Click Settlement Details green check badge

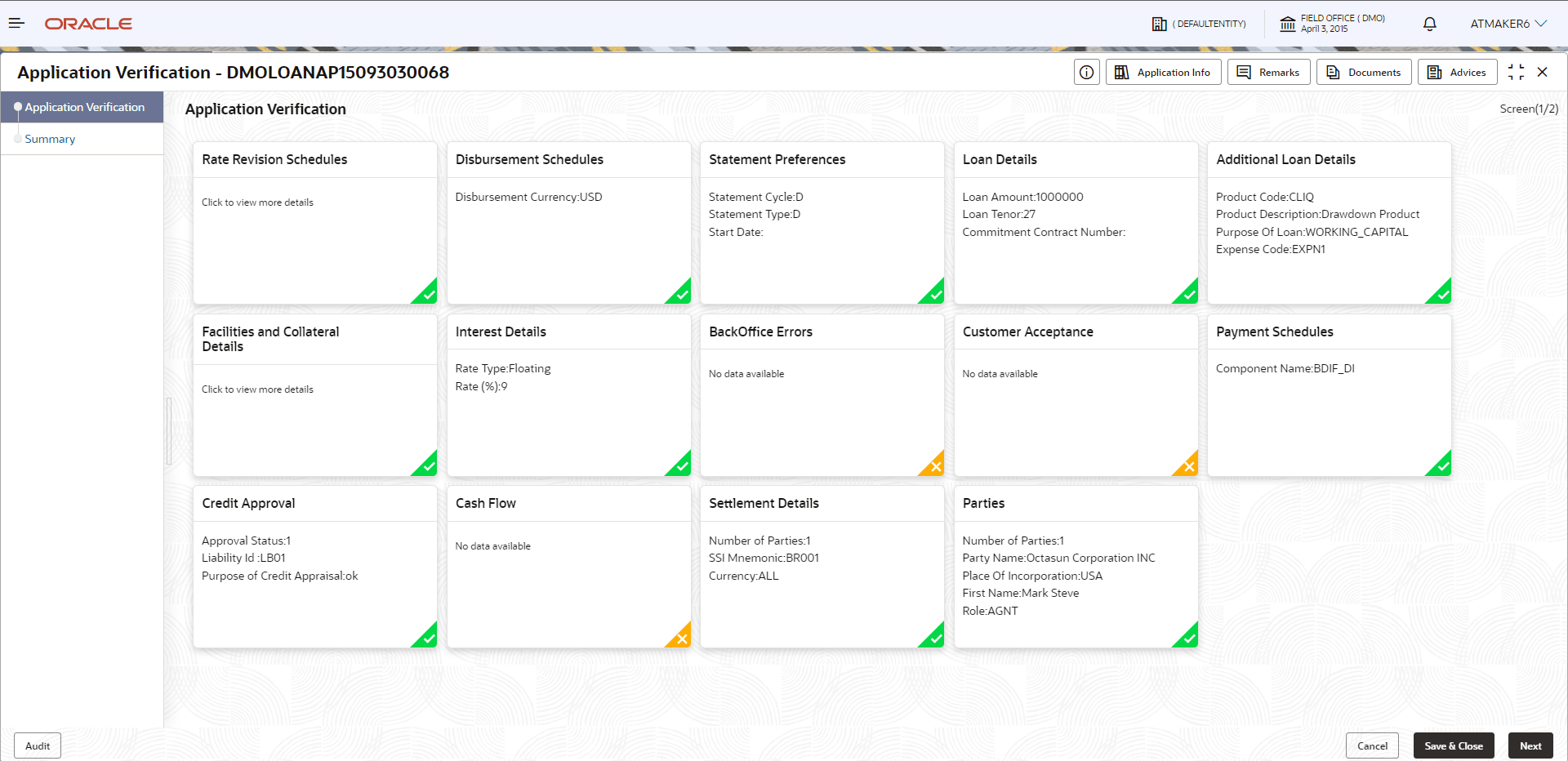point(934,638)
